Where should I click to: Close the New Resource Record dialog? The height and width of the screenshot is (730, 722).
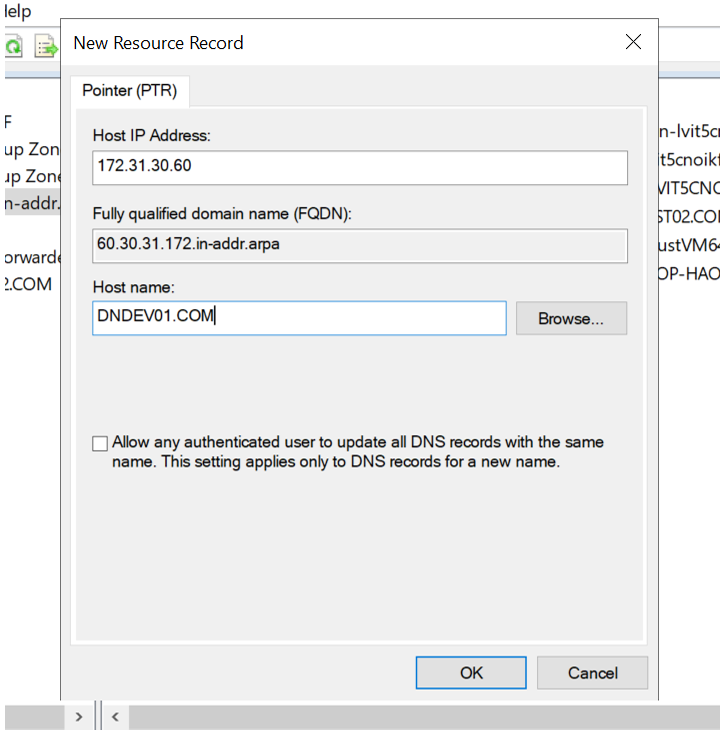coord(633,42)
